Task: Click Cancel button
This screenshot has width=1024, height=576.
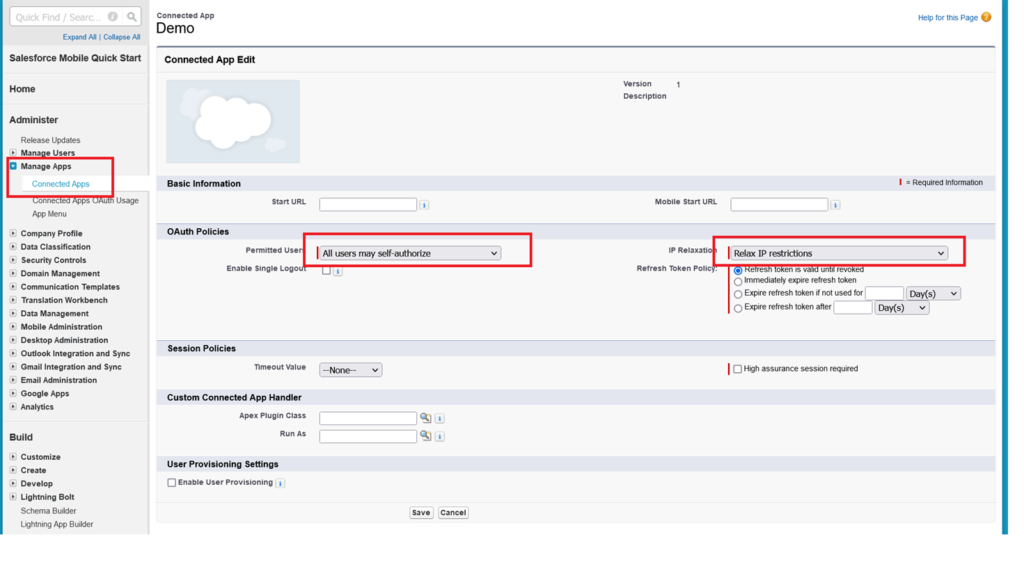Action: [x=453, y=513]
